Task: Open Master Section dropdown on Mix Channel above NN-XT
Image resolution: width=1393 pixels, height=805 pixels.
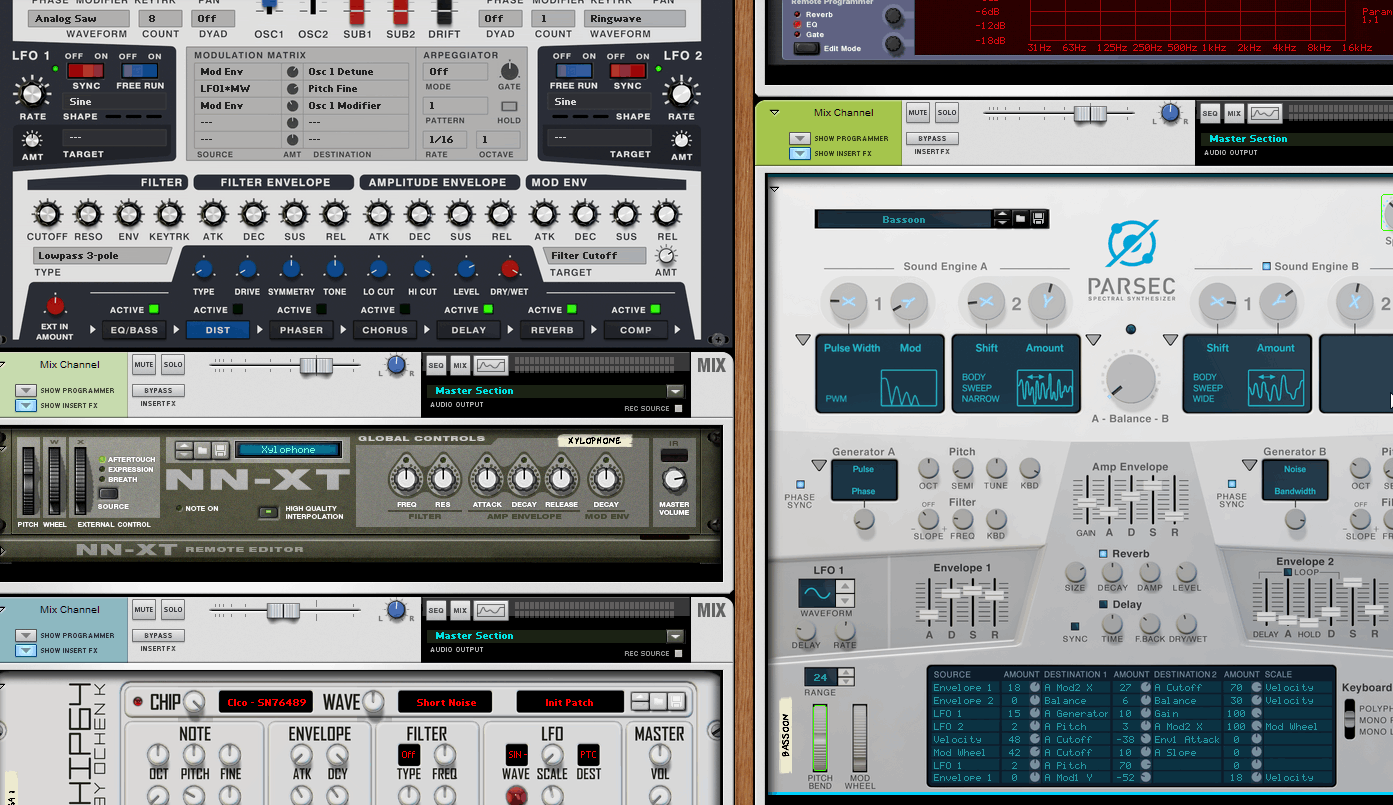Action: [x=675, y=391]
